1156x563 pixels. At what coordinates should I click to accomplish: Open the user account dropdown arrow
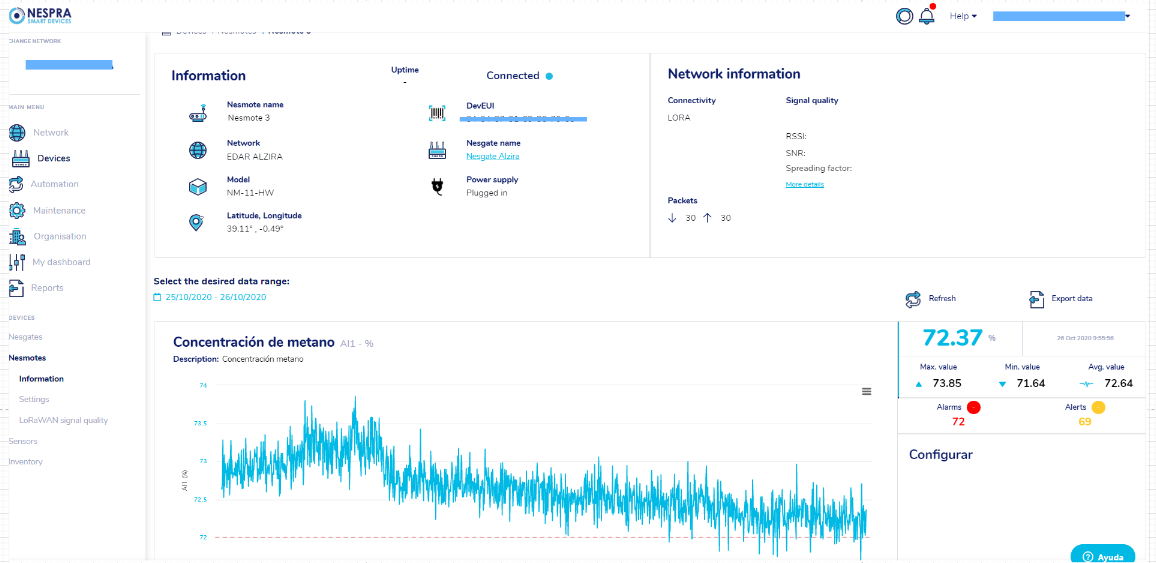tap(1127, 16)
